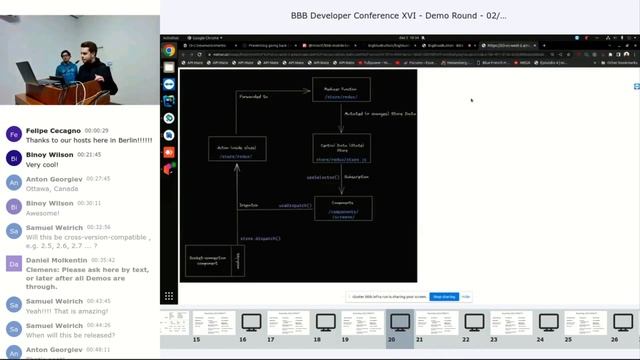
Task: Click Felipe Cecagno's chat avatar
Action: (x=14, y=134)
